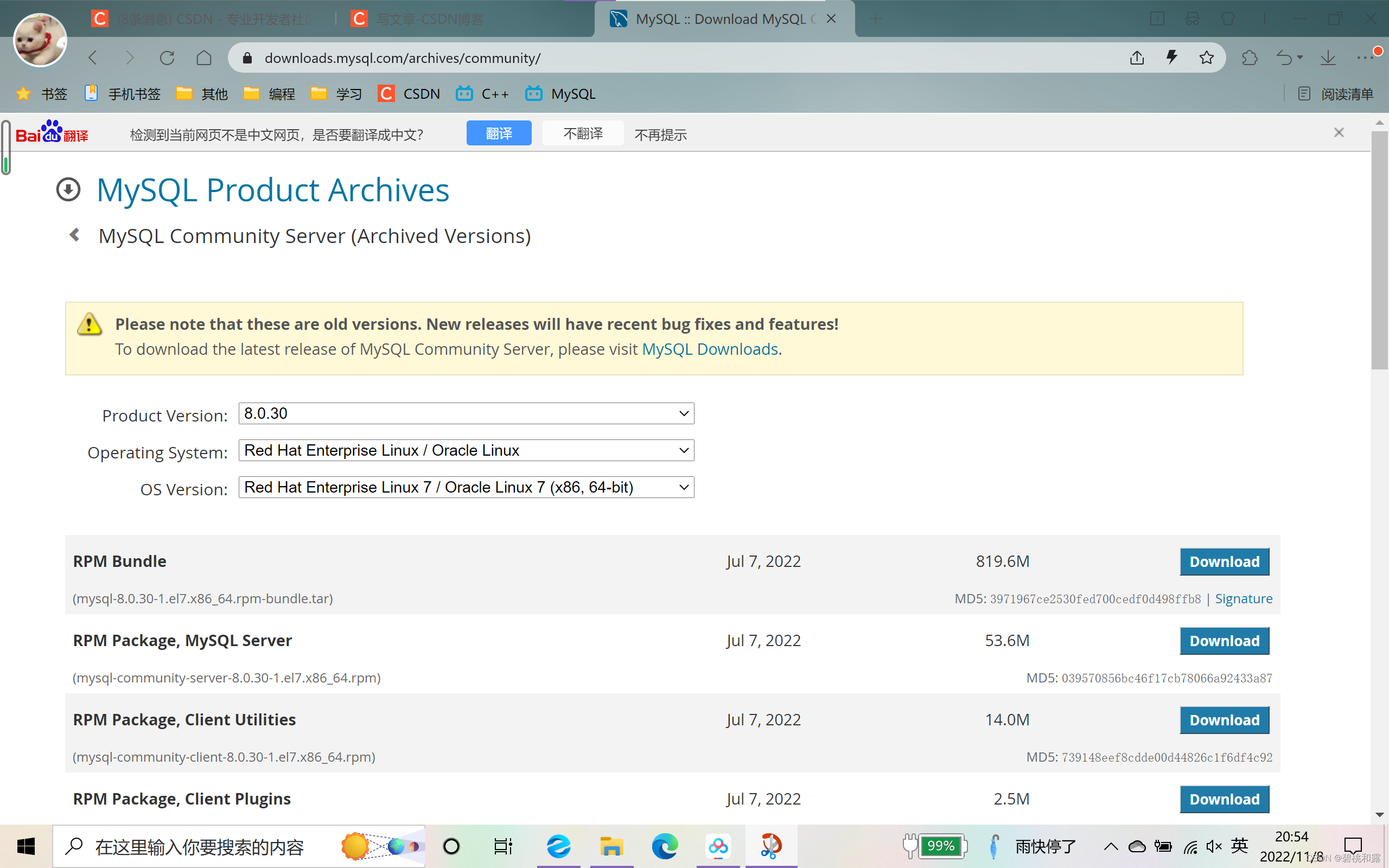1389x868 pixels.
Task: Close the Baidu translation bar
Action: [1339, 132]
